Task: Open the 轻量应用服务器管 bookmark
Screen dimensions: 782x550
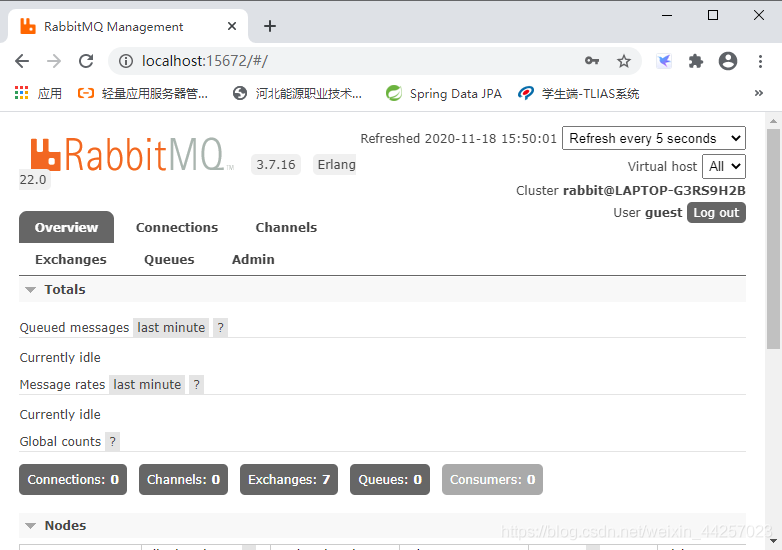Action: point(143,93)
